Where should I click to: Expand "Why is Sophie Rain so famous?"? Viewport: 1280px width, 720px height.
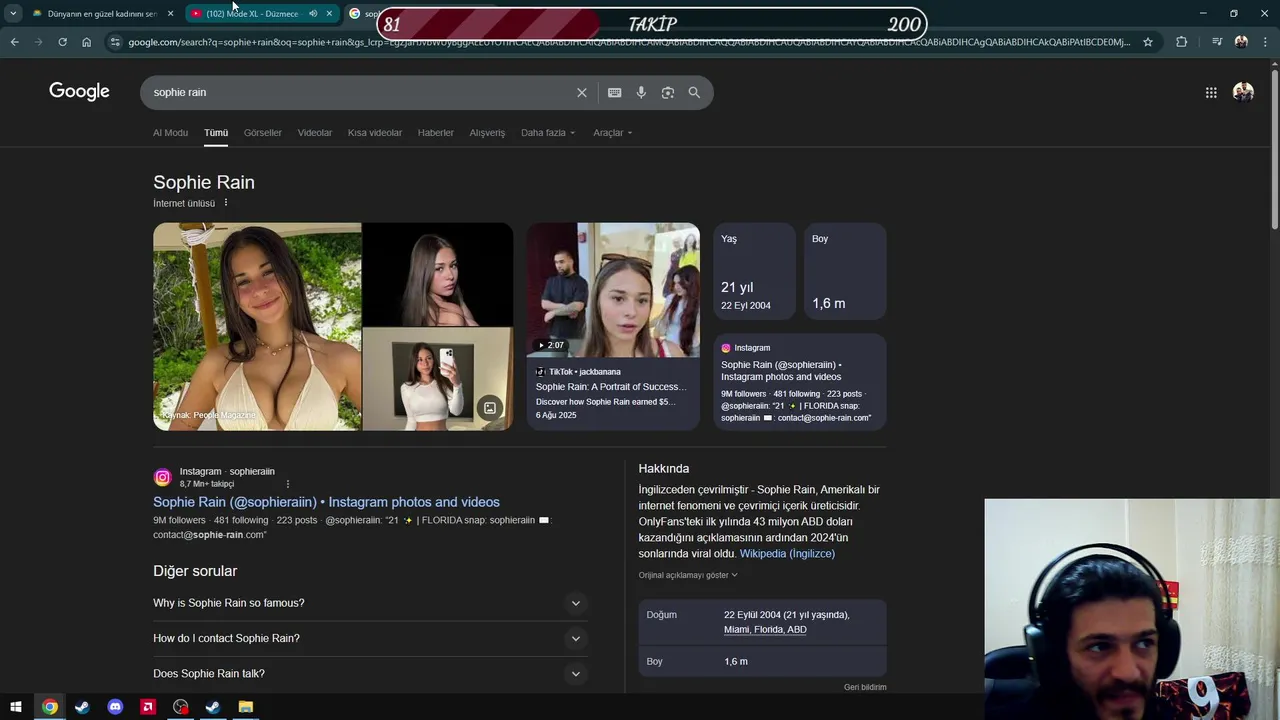tap(369, 603)
